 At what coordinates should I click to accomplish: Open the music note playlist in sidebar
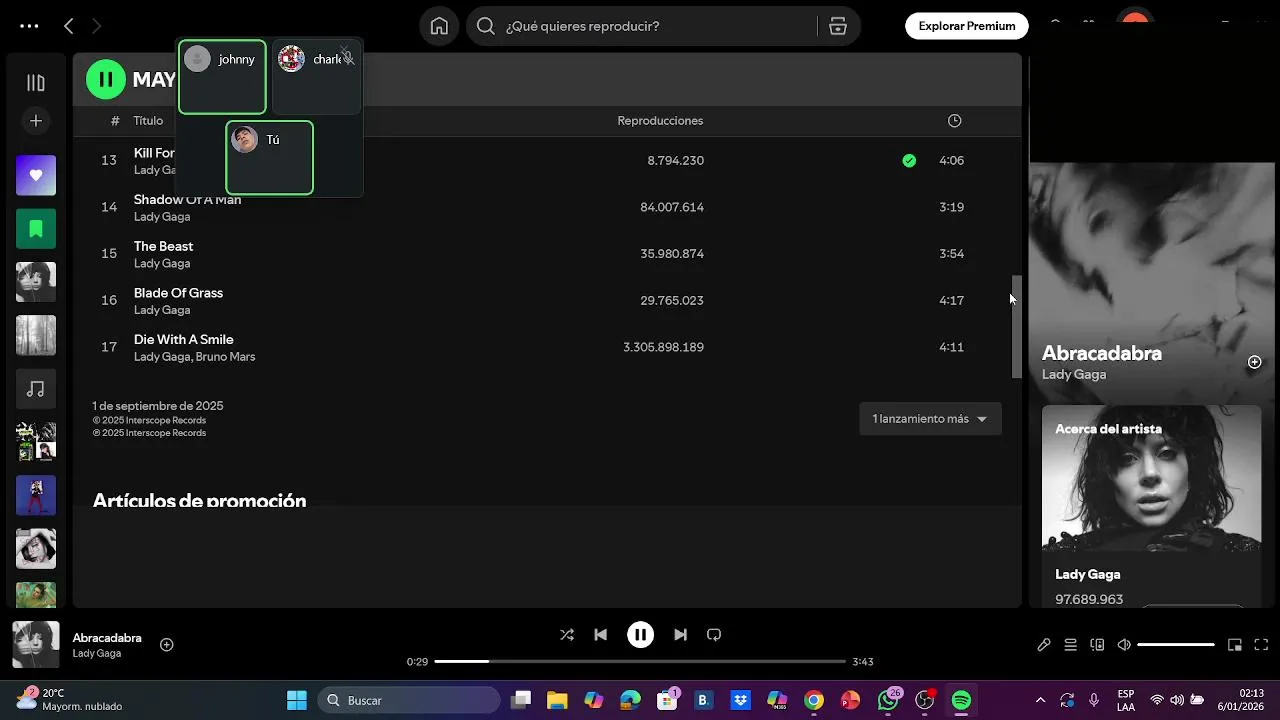click(36, 388)
